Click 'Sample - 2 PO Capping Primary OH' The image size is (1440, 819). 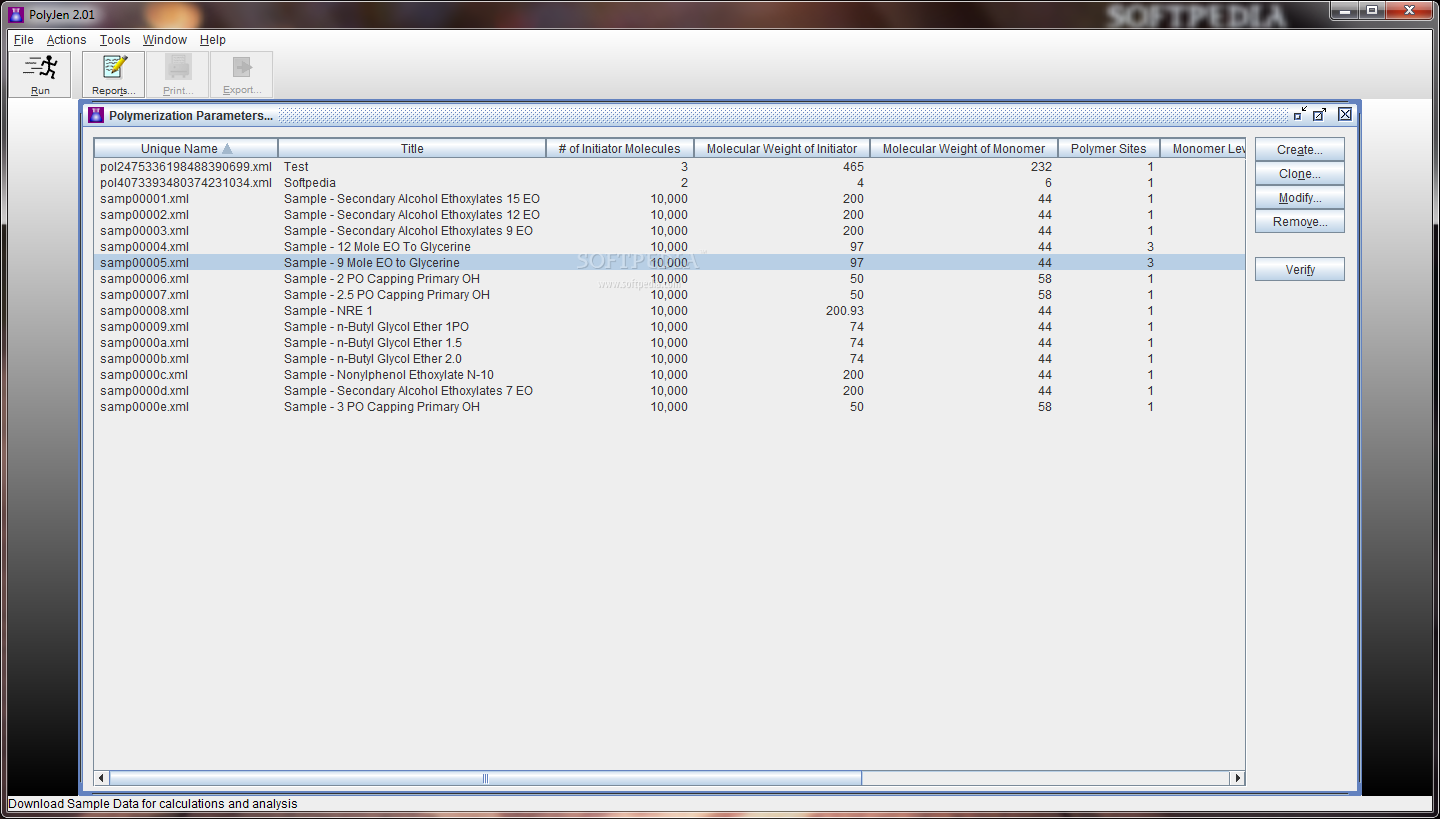pyautogui.click(x=382, y=279)
